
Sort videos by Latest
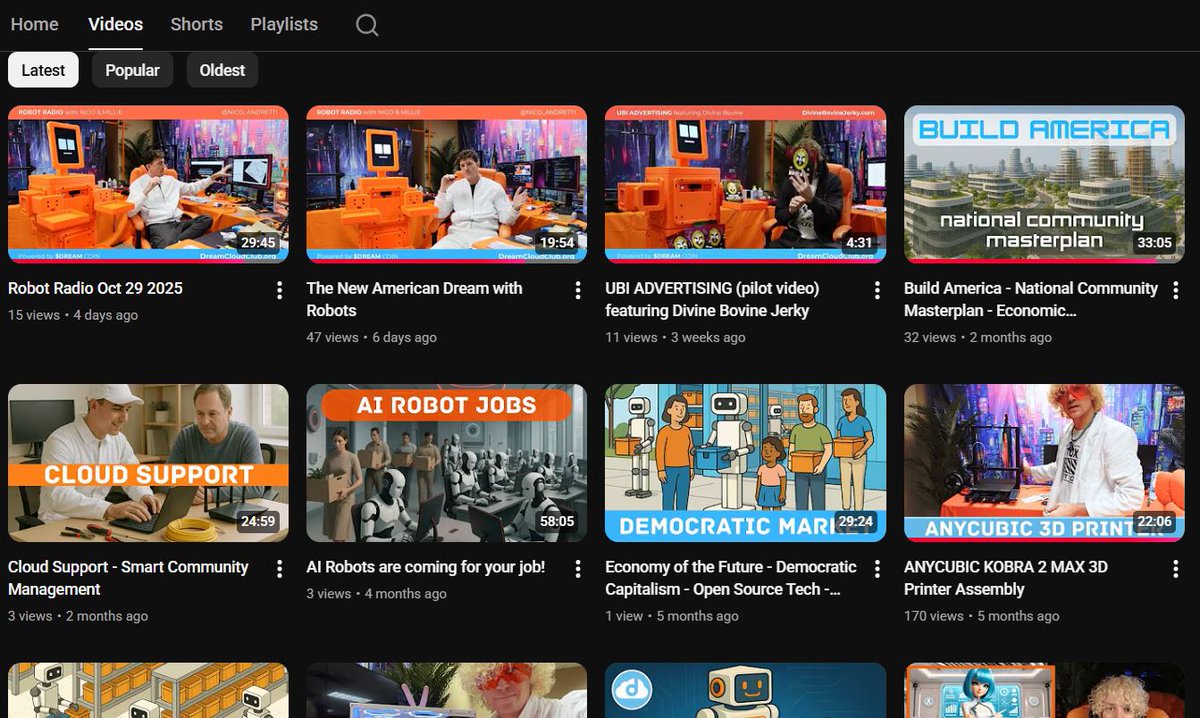43,70
